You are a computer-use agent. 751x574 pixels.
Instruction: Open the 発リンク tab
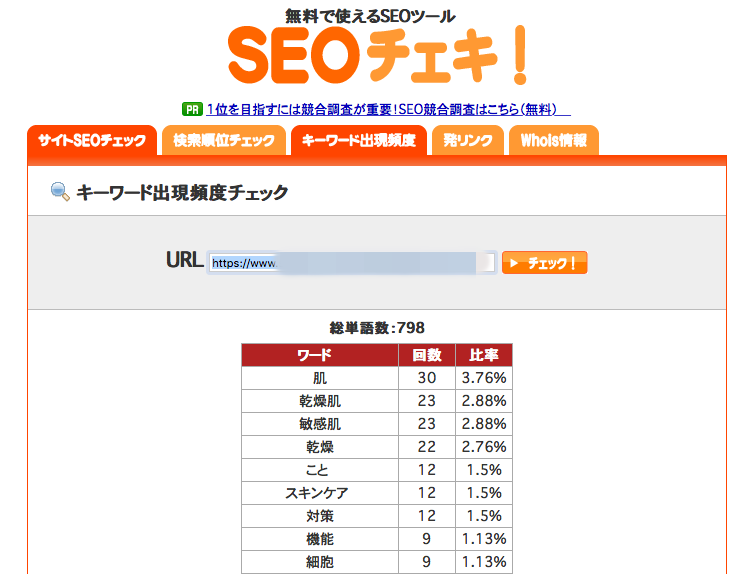[x=467, y=140]
